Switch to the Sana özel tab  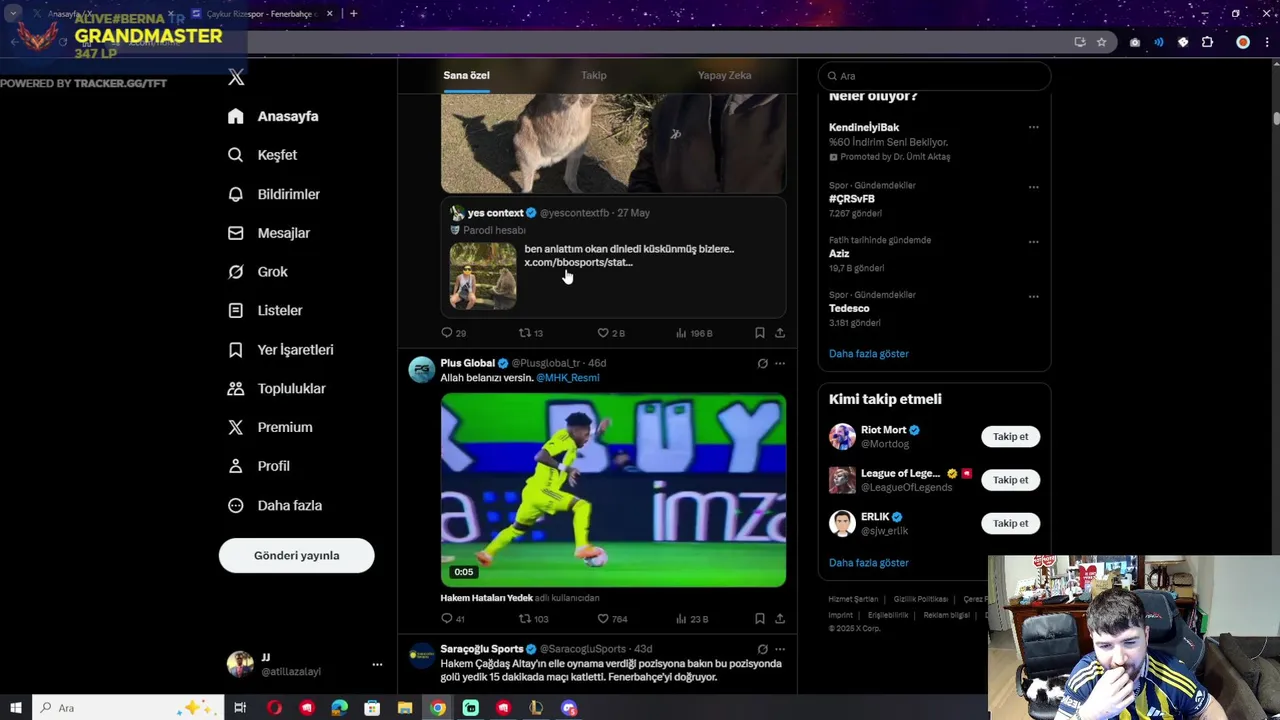pyautogui.click(x=466, y=75)
